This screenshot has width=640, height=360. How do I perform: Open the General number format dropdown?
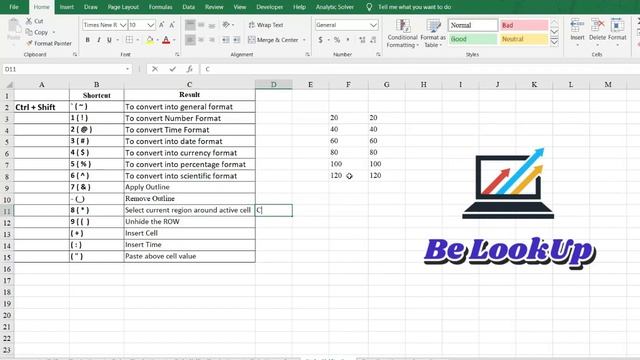(x=373, y=25)
